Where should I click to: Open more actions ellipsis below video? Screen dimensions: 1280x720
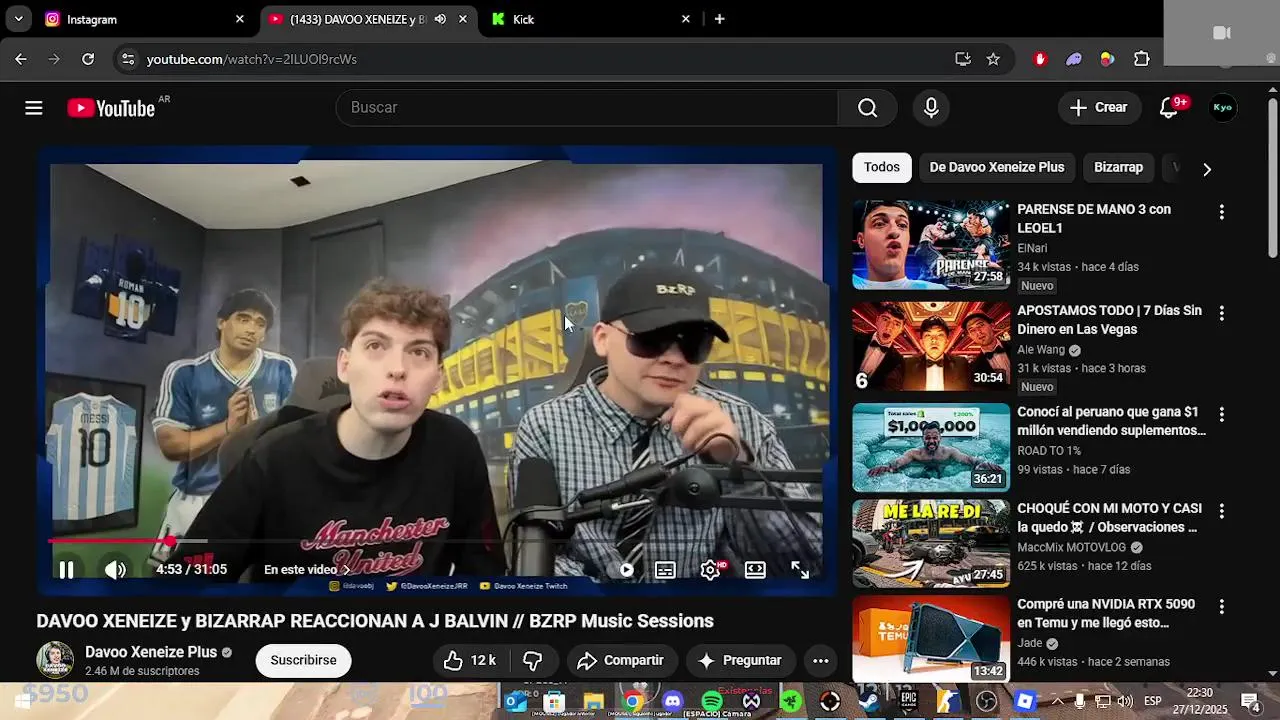(820, 660)
